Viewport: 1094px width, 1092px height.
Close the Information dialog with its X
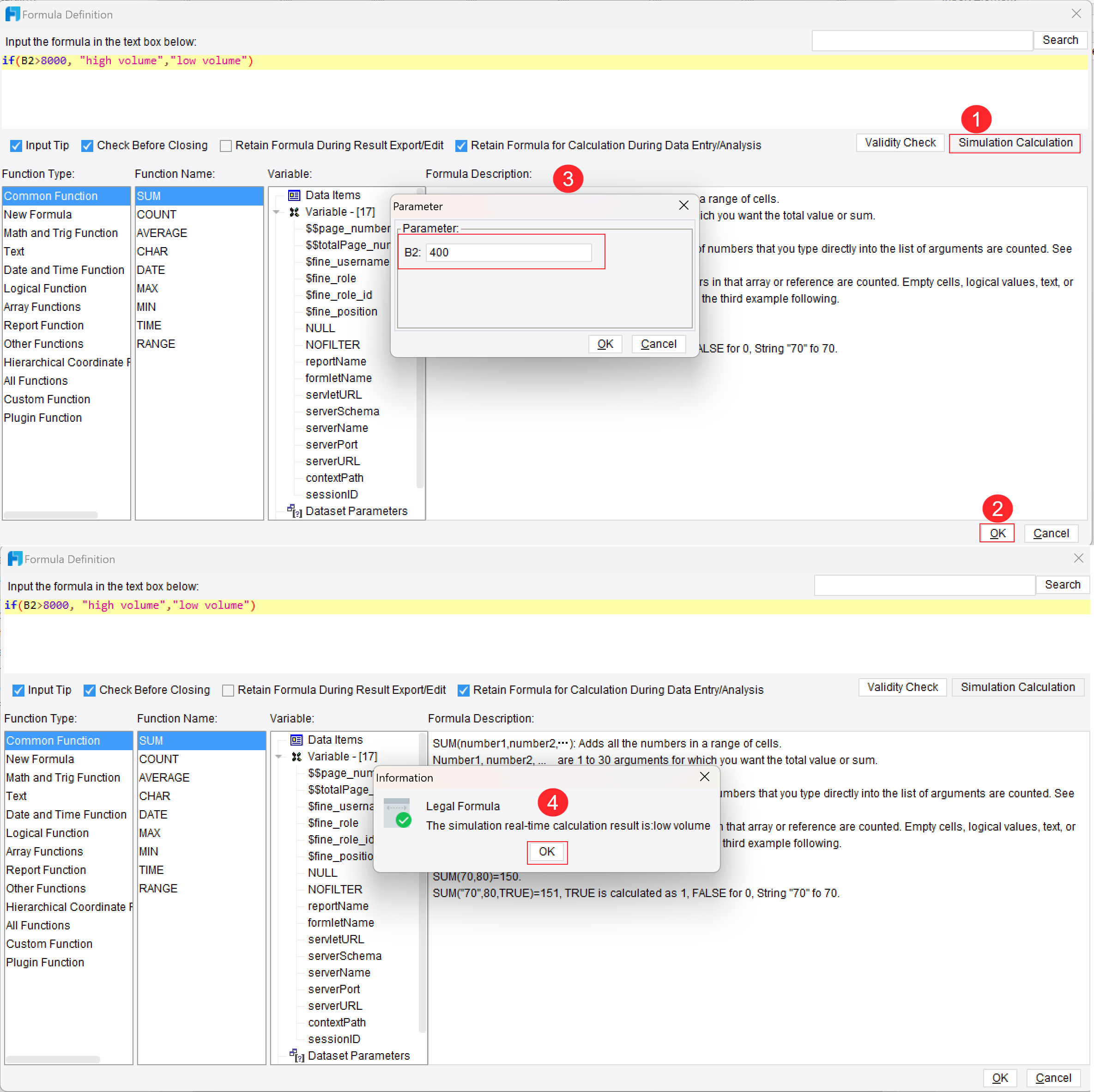pyautogui.click(x=704, y=777)
